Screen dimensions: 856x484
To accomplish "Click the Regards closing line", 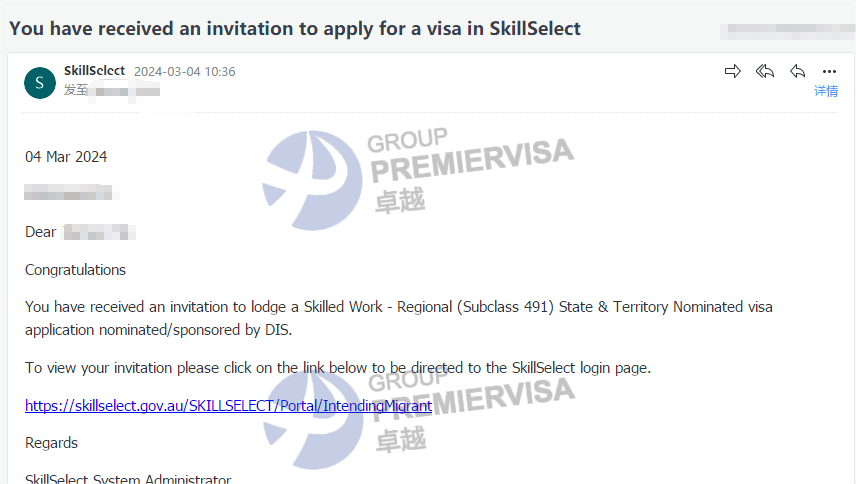I will click(51, 442).
